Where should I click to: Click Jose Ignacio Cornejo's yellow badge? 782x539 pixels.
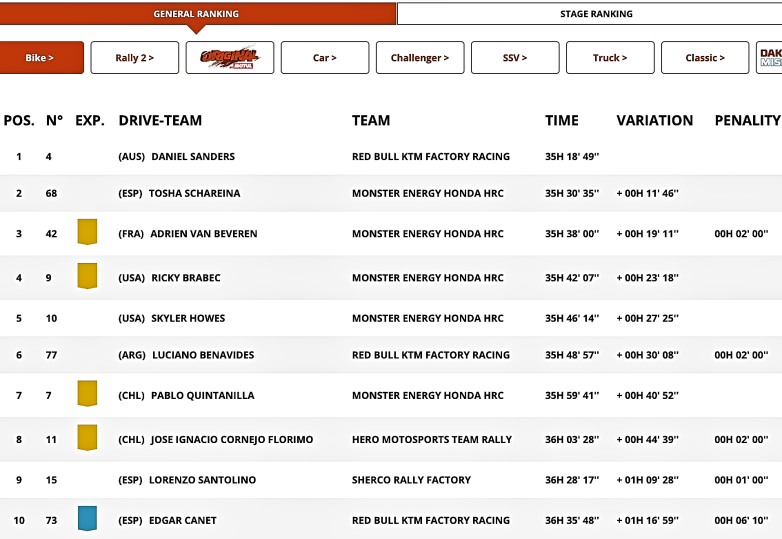[x=87, y=438]
